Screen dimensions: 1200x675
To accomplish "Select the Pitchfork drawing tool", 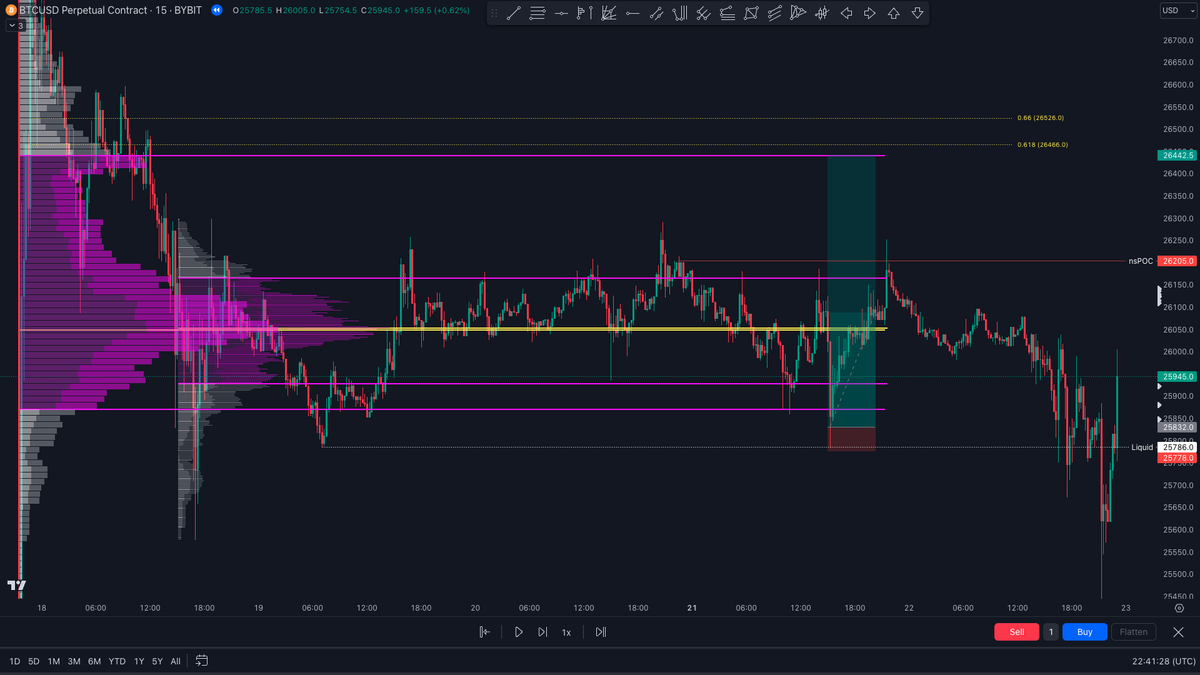I will [x=680, y=13].
